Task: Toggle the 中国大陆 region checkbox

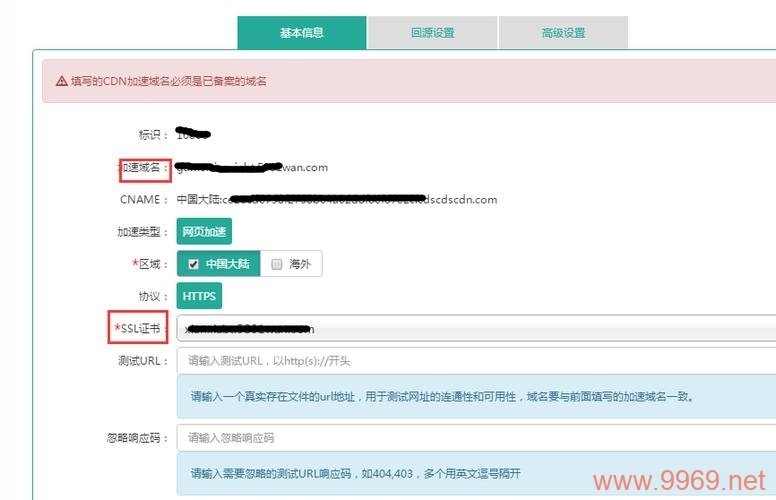Action: coord(194,264)
